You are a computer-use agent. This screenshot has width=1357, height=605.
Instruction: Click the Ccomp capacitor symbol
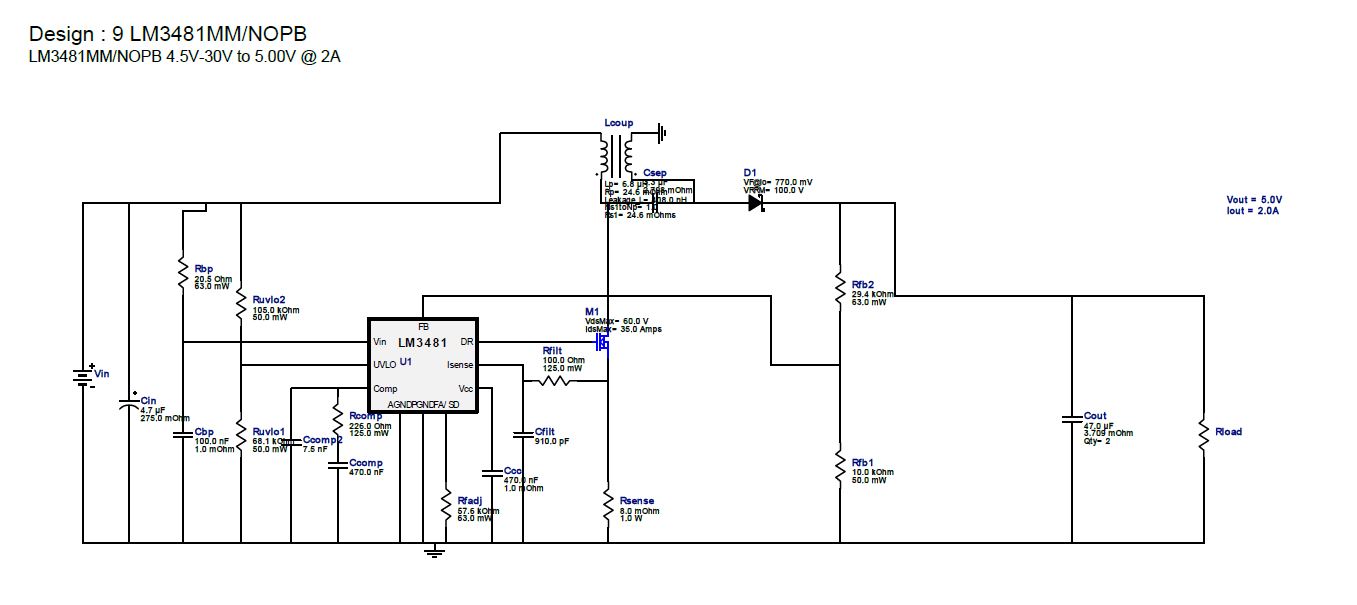point(337,465)
